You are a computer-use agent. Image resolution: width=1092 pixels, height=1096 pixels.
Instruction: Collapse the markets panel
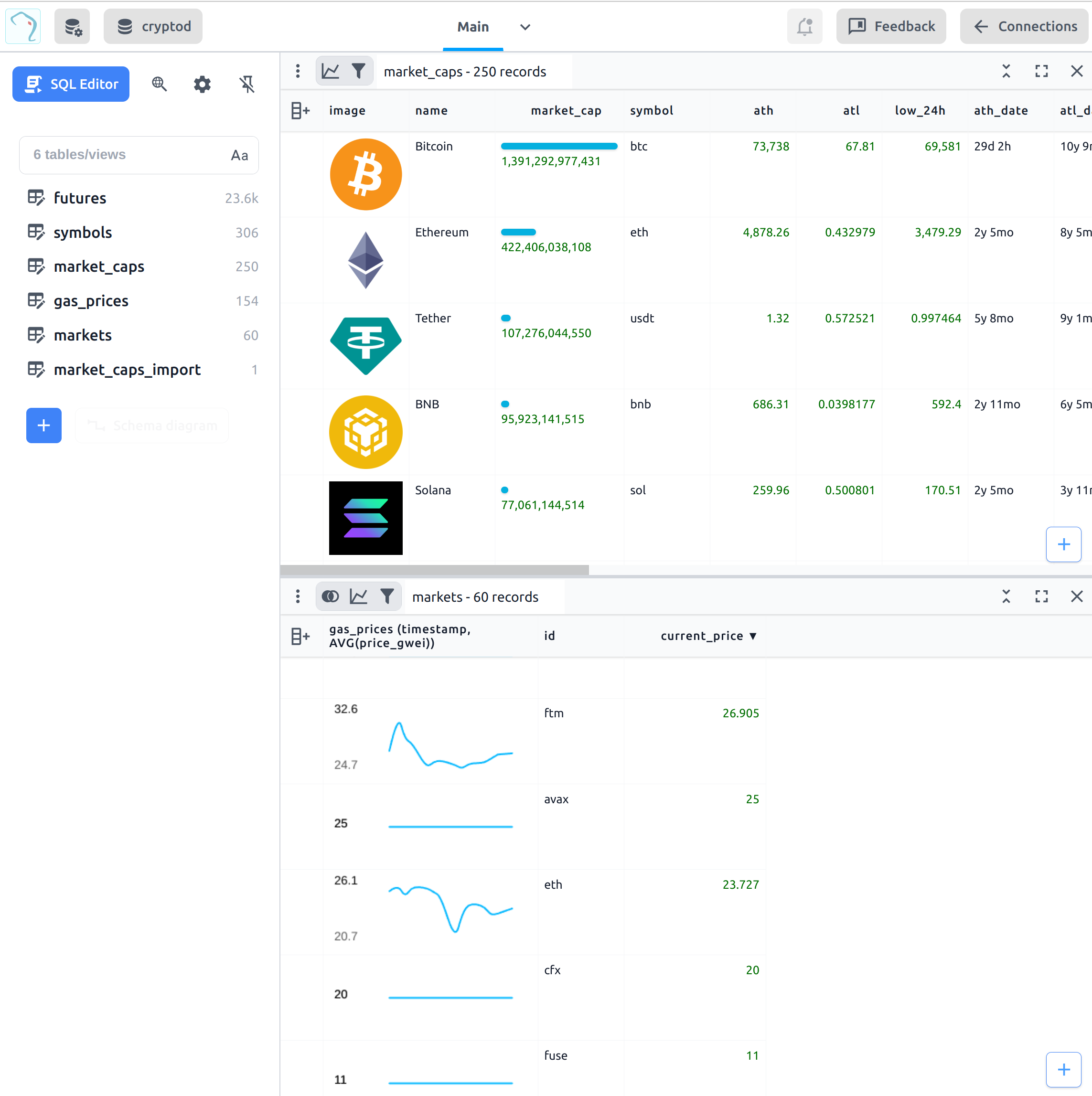pyautogui.click(x=1006, y=597)
